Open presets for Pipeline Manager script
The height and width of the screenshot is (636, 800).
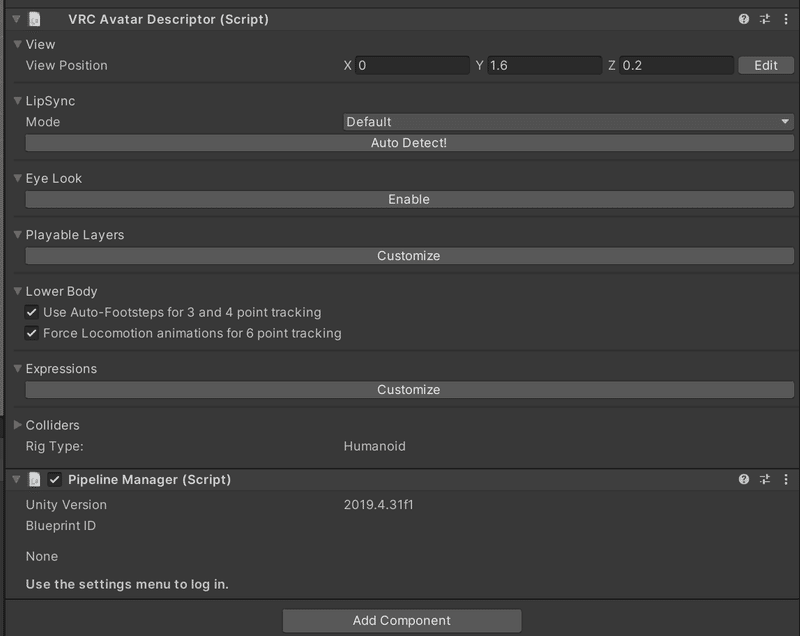pos(765,479)
